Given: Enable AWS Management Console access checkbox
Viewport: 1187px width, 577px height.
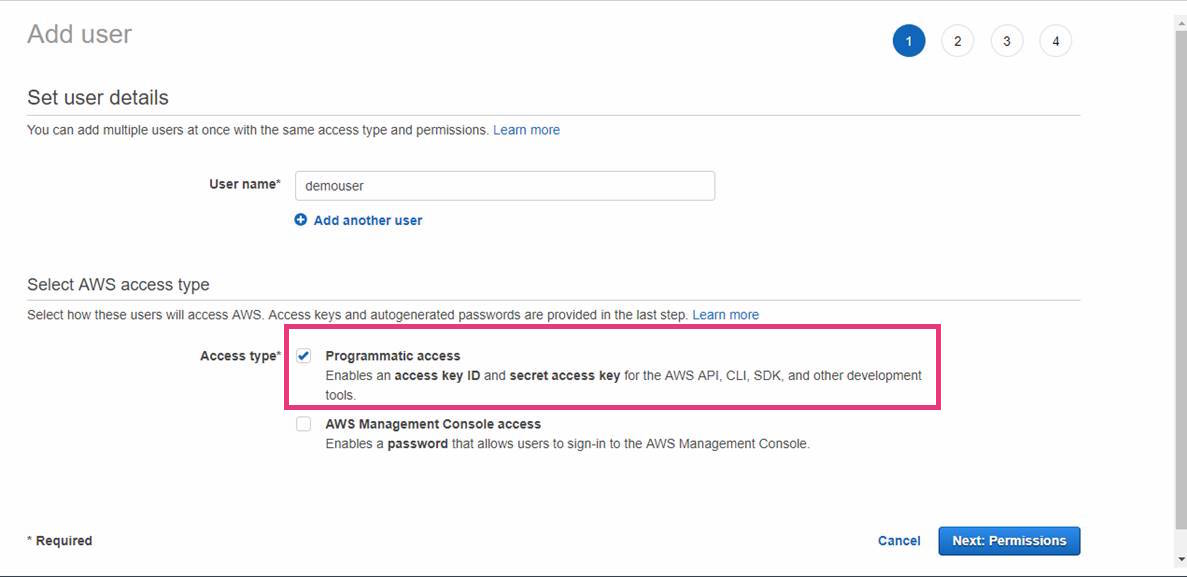Looking at the screenshot, I should click(x=304, y=424).
